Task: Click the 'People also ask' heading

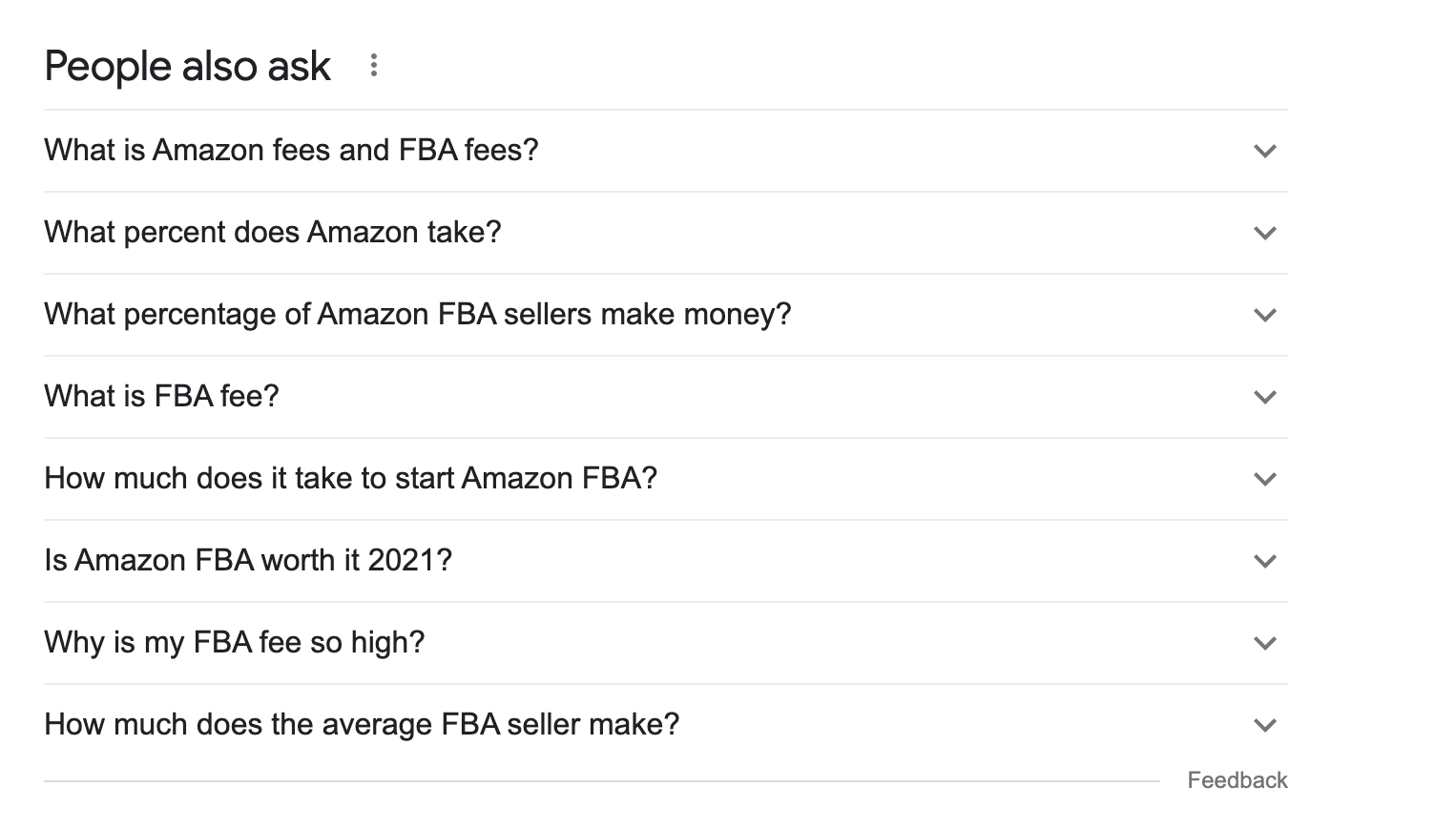Action: [x=187, y=66]
